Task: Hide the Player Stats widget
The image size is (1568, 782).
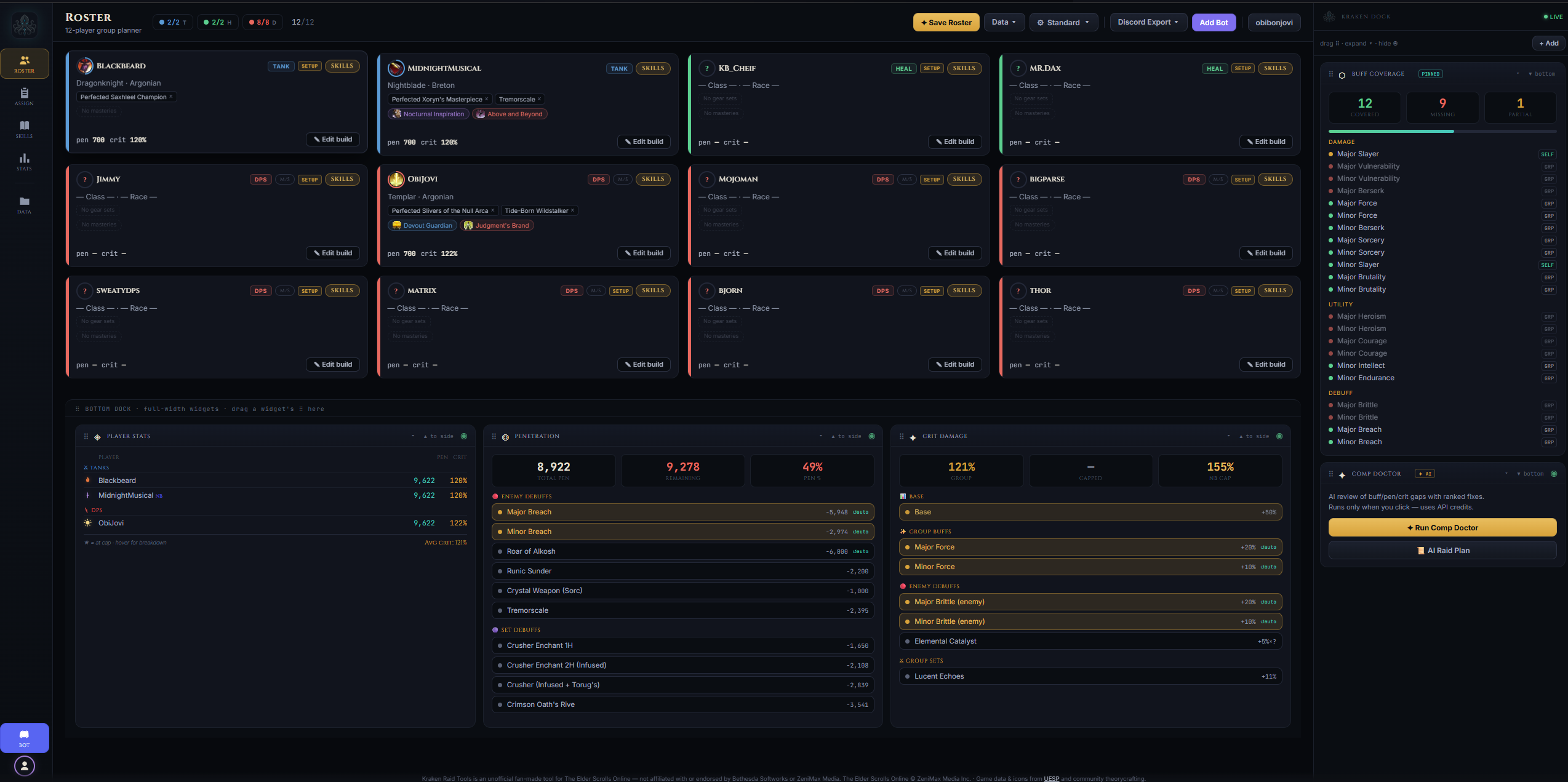Action: 464,436
